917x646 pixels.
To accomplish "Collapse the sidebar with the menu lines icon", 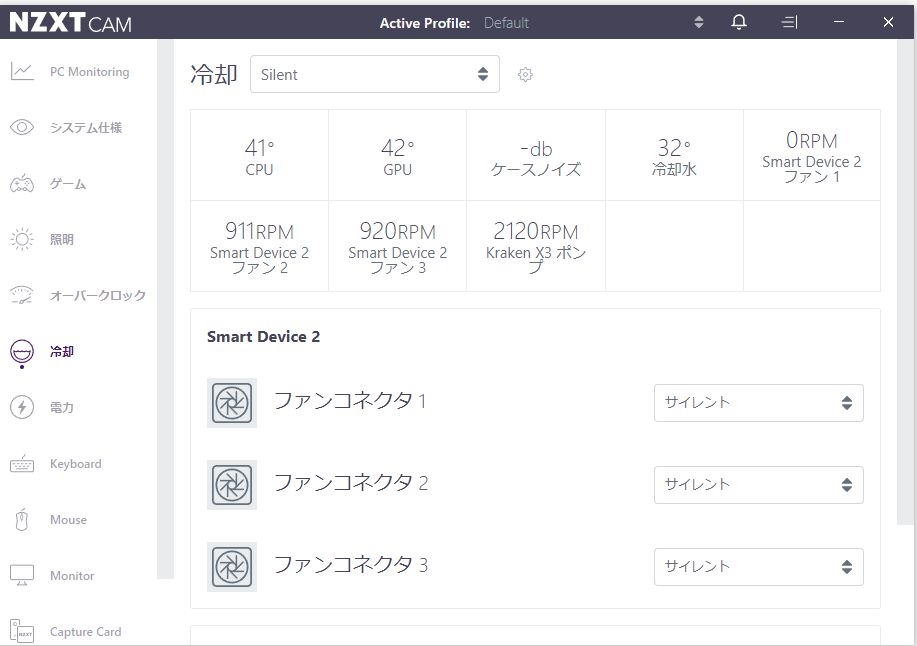I will 789,22.
